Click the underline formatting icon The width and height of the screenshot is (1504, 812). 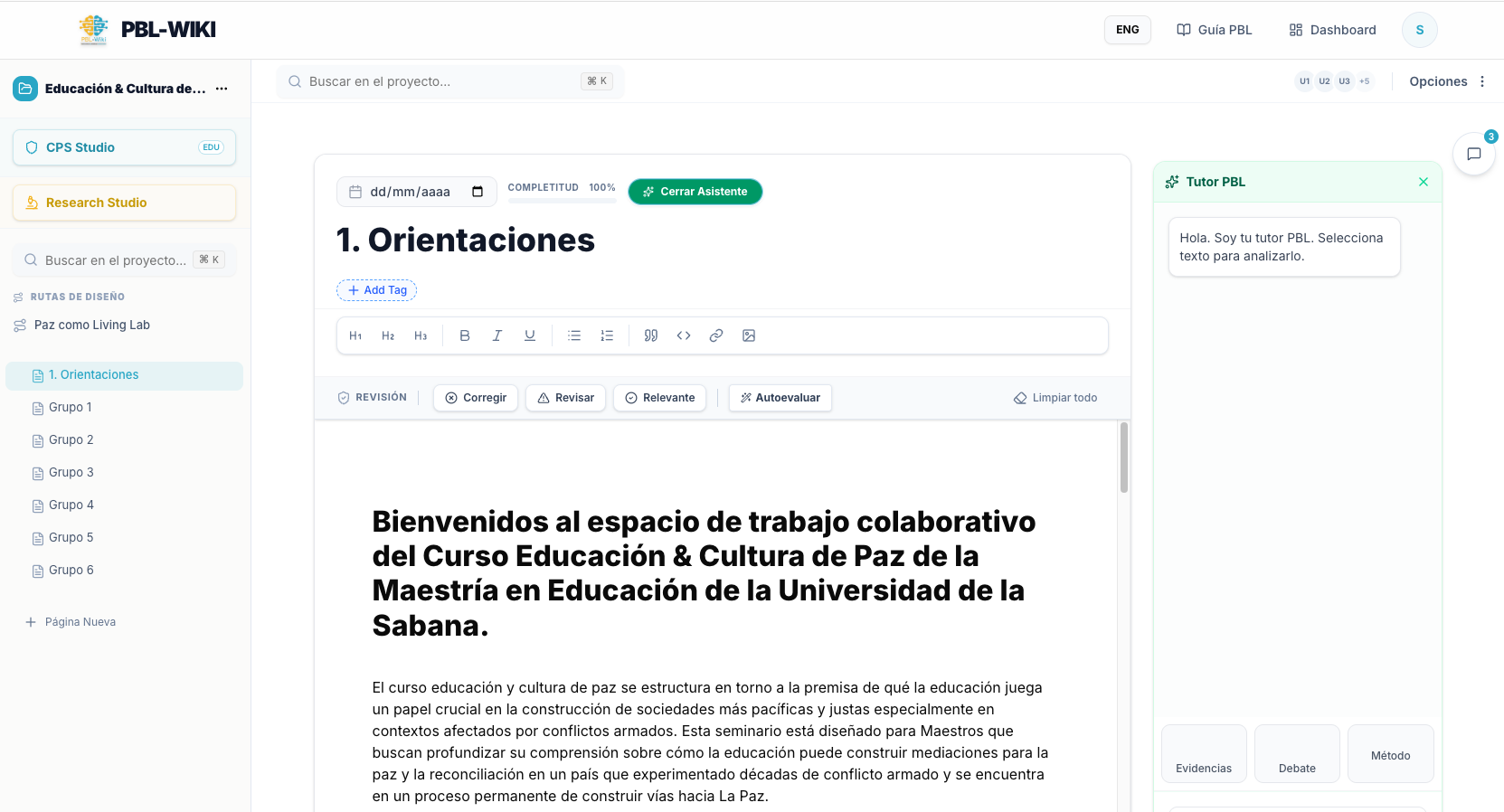point(530,335)
